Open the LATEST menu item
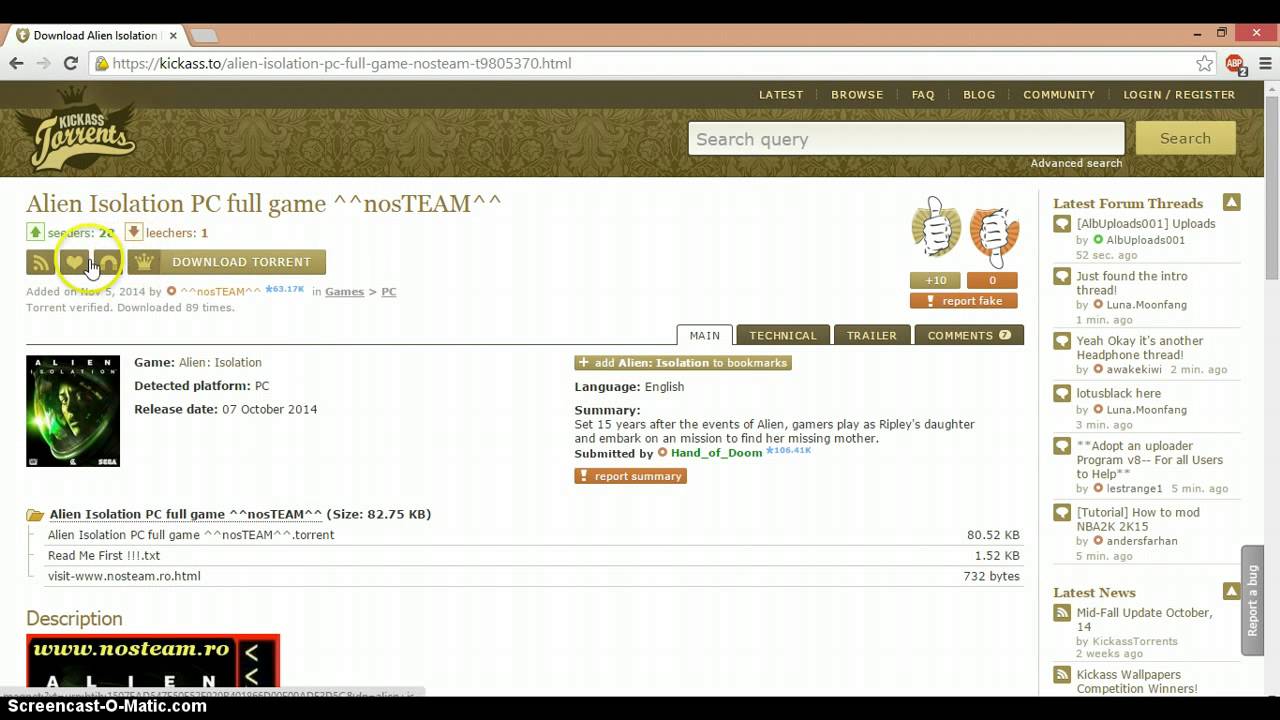 pyautogui.click(x=781, y=95)
